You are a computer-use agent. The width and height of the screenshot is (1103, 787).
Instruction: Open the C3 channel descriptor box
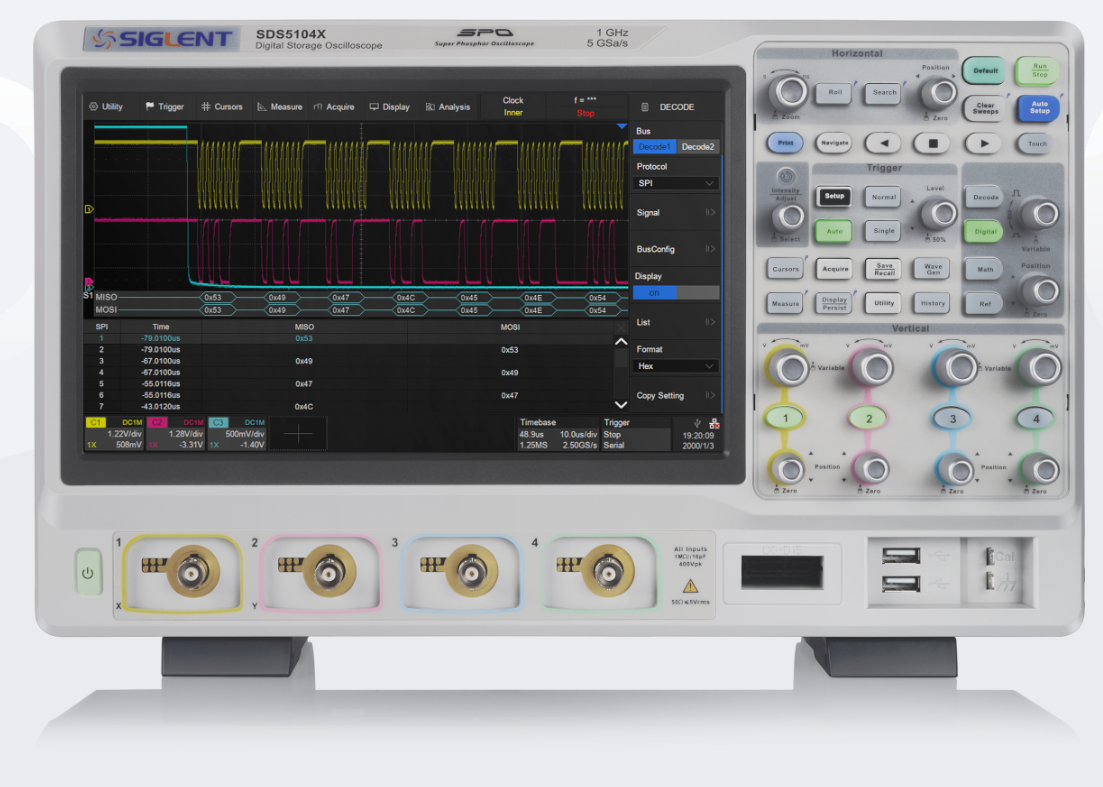click(237, 433)
